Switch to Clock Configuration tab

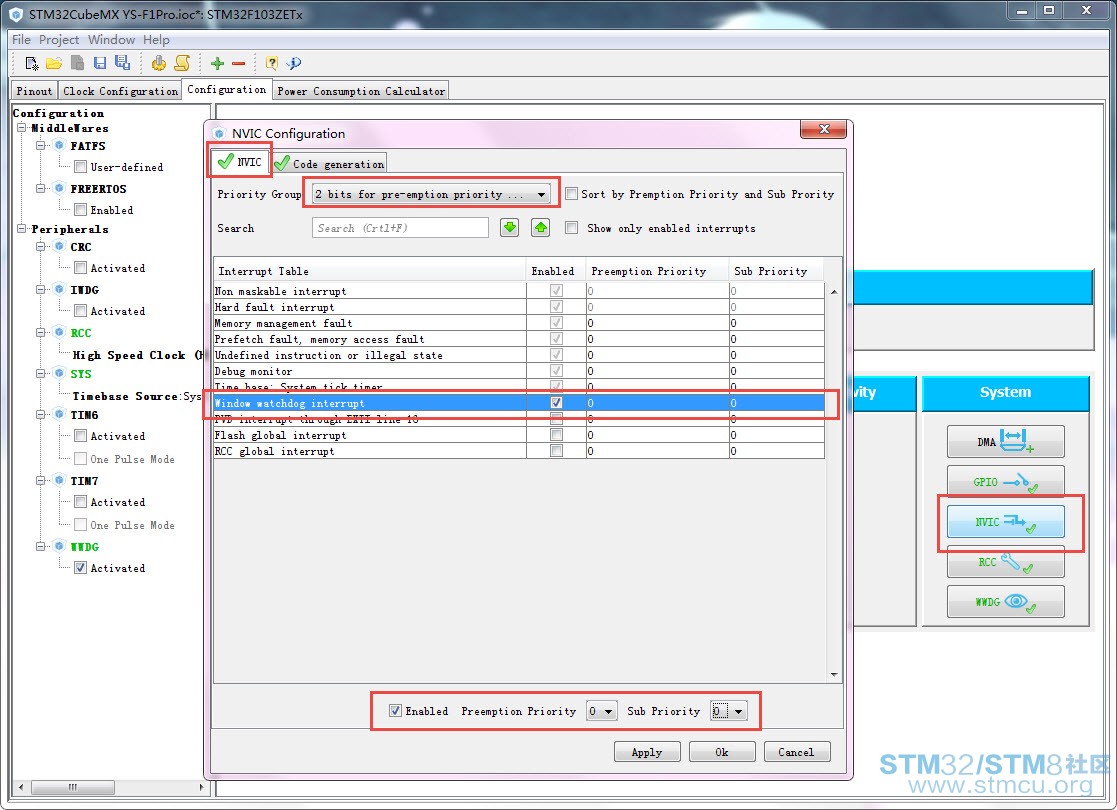click(120, 91)
